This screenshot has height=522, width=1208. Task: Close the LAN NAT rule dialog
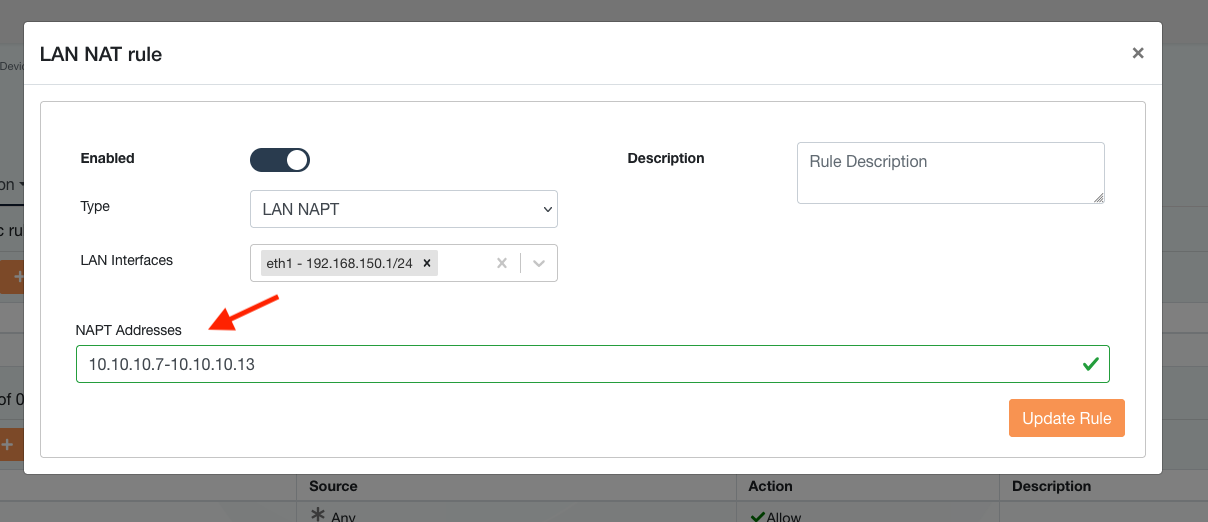(x=1137, y=54)
